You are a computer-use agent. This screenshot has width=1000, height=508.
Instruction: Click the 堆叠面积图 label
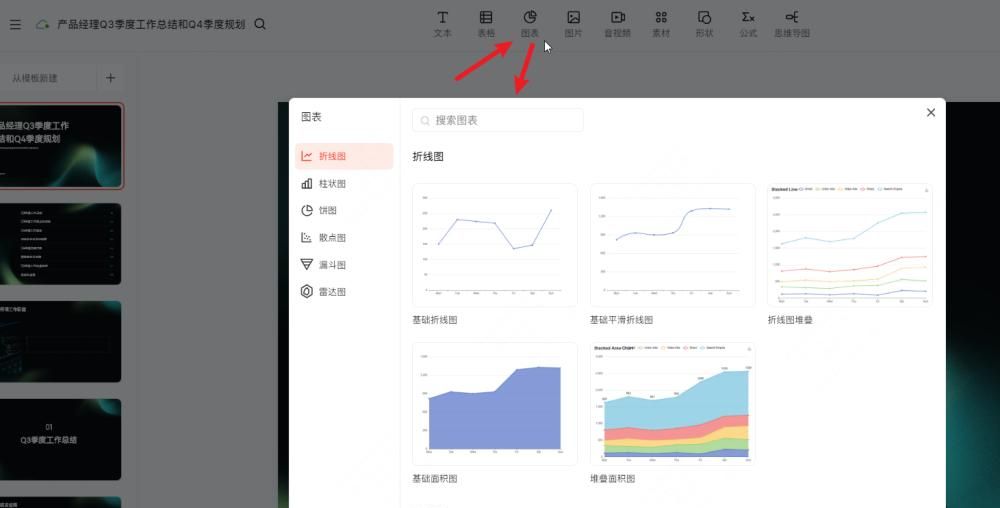(613, 479)
